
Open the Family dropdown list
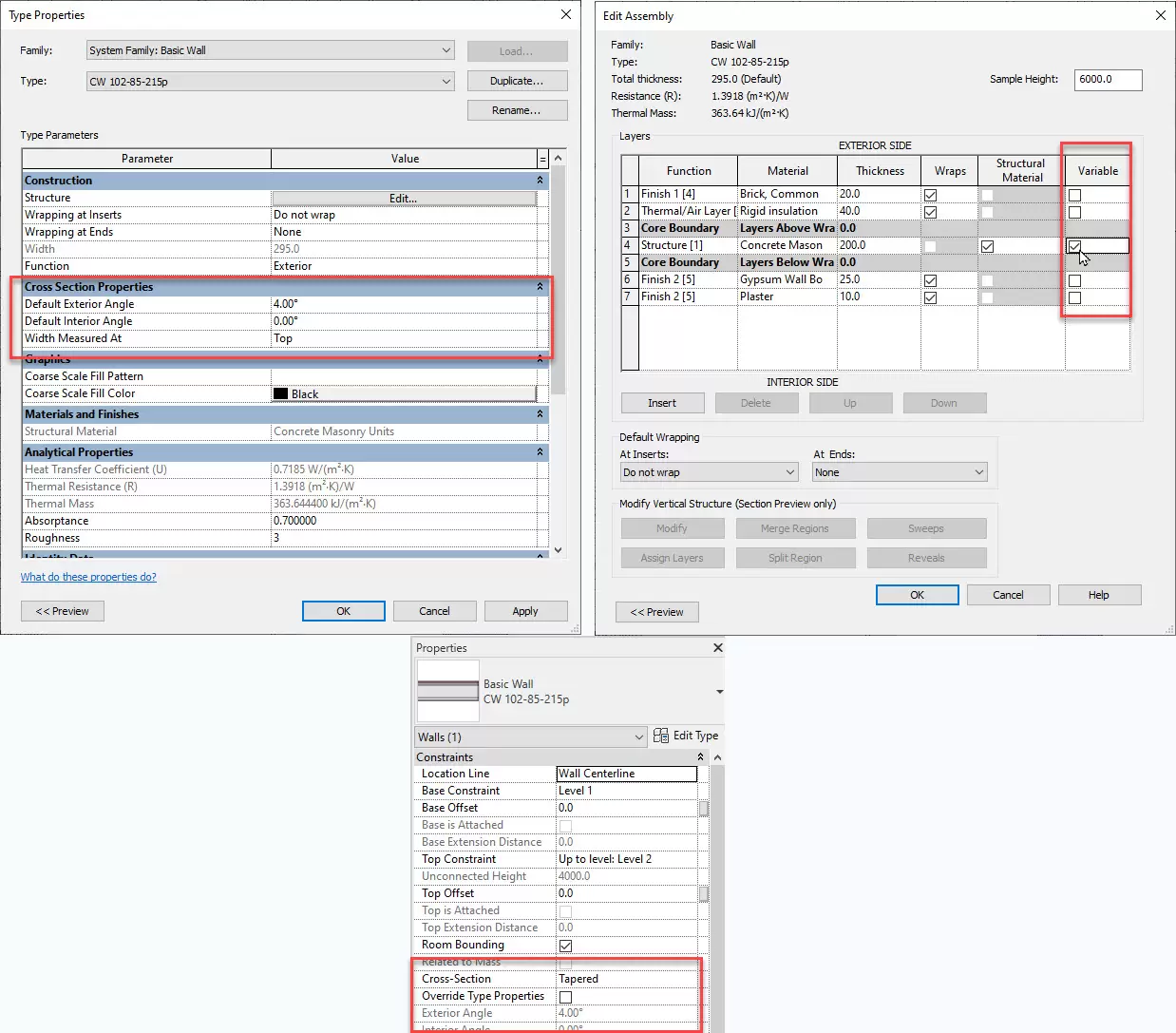(x=446, y=50)
